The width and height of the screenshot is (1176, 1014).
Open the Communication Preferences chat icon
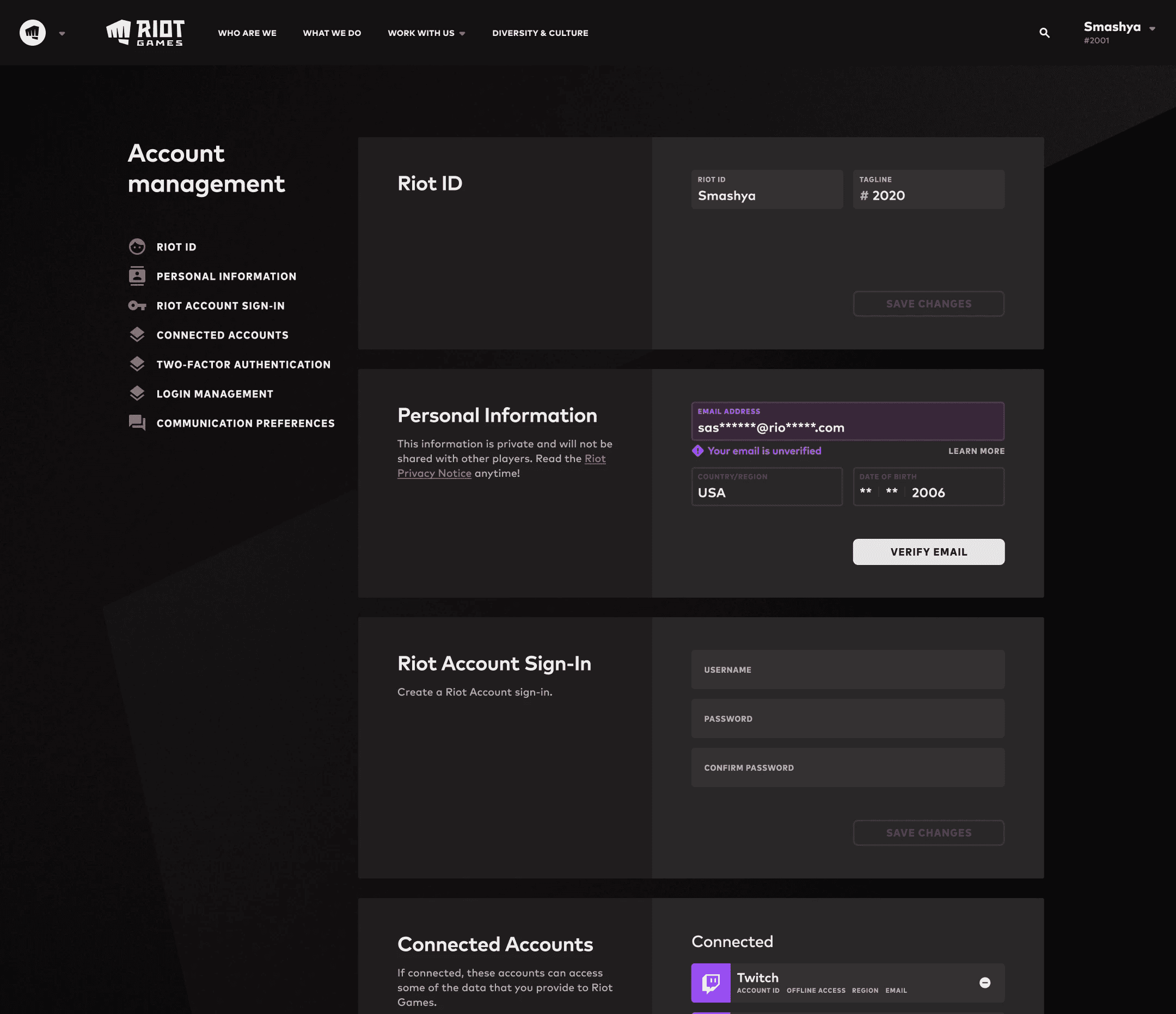coord(137,423)
